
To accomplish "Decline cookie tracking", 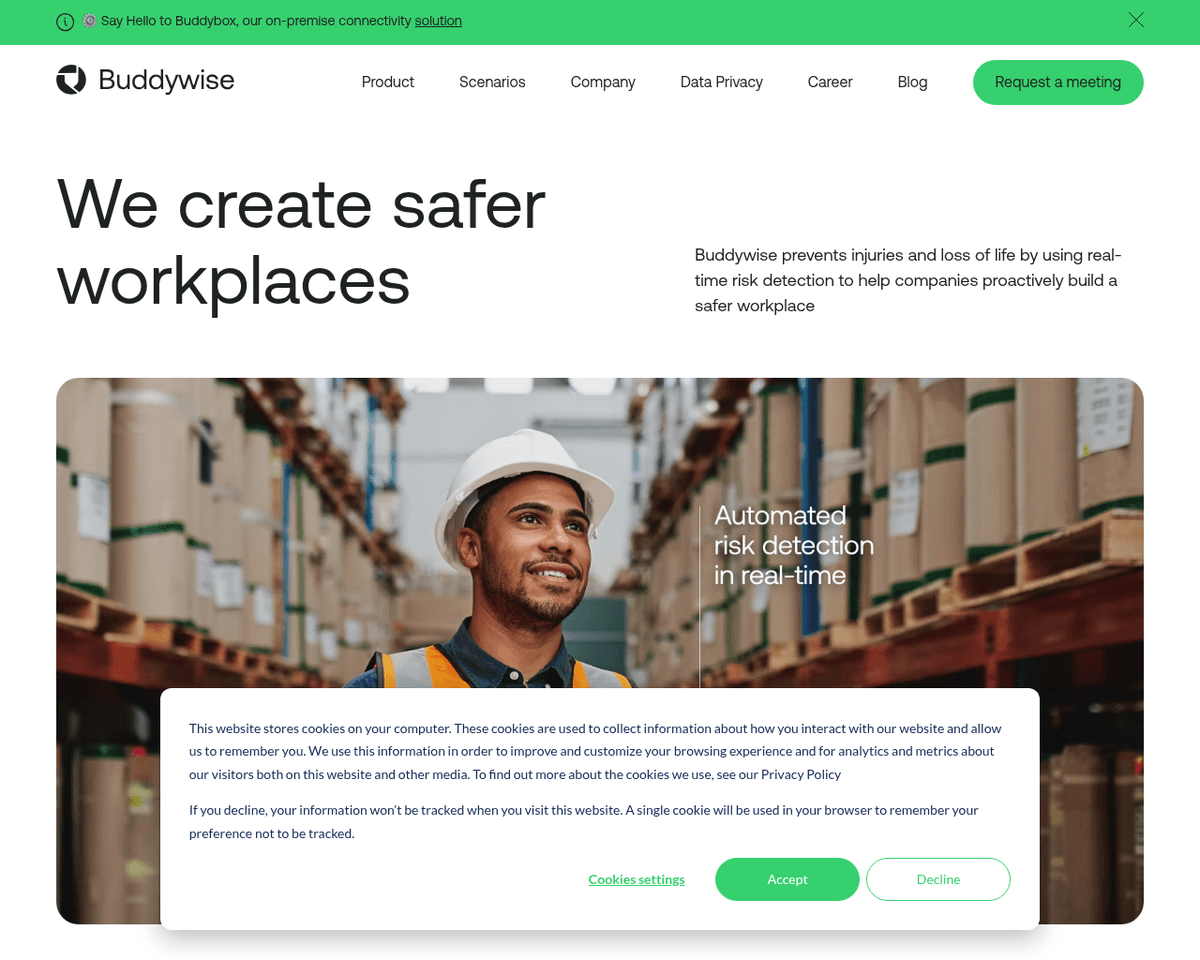I will tap(938, 879).
